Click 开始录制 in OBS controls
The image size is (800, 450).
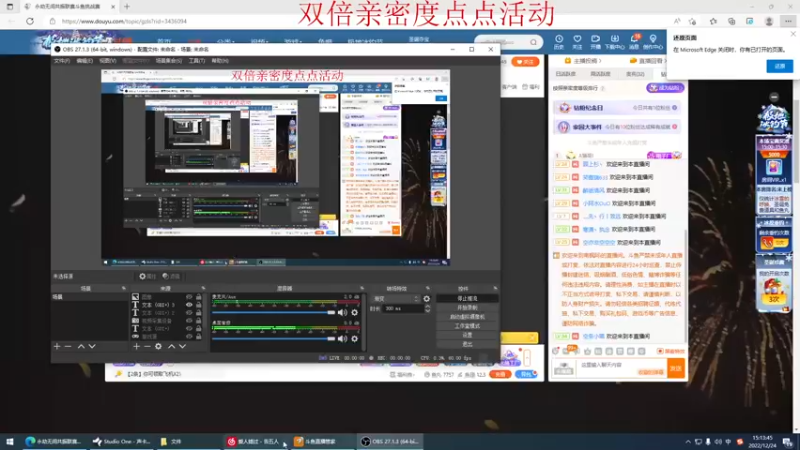tap(467, 308)
